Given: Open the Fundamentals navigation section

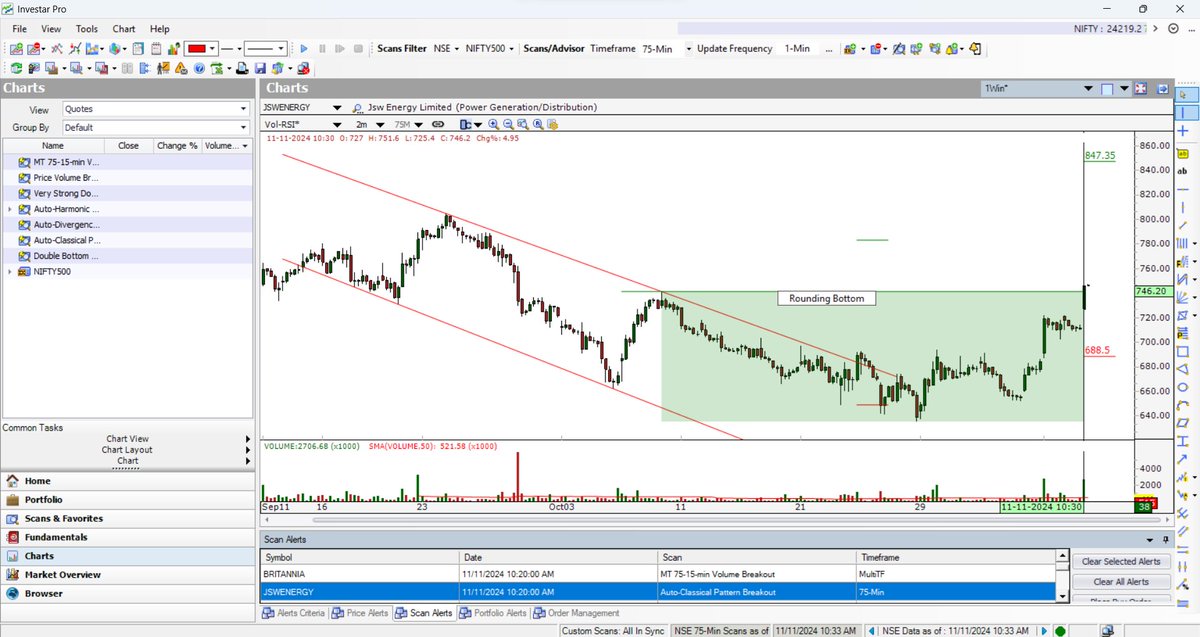Looking at the screenshot, I should 127,537.
